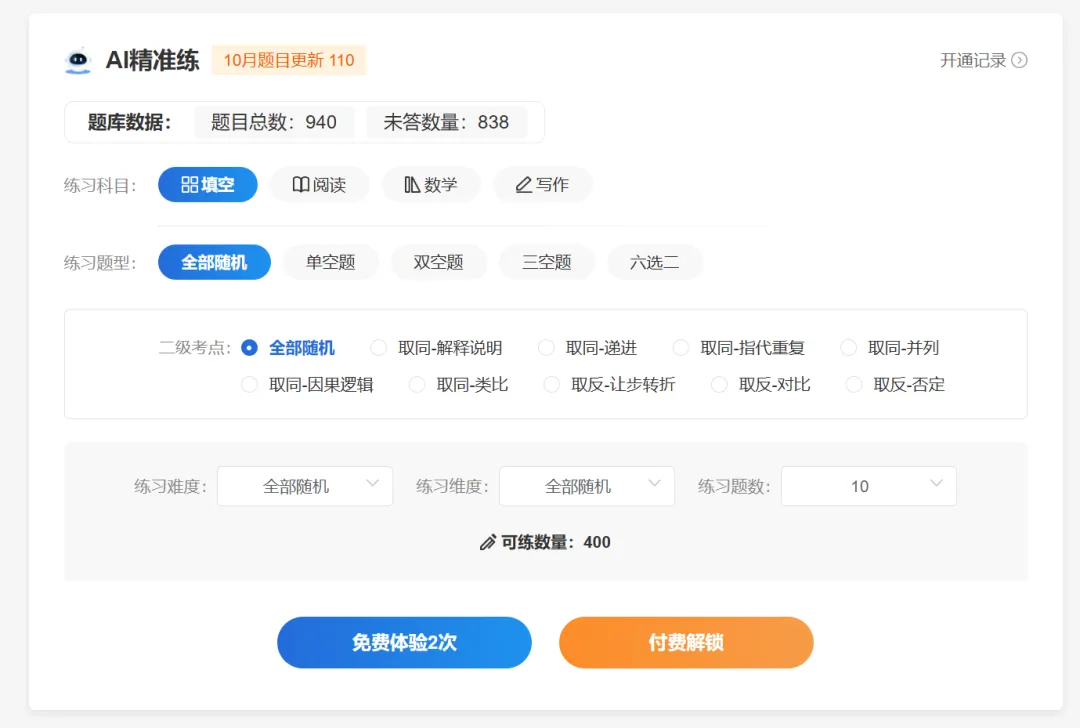Click the orange 付费解锁 button
Screen dimensions: 1080x728
[x=686, y=643]
